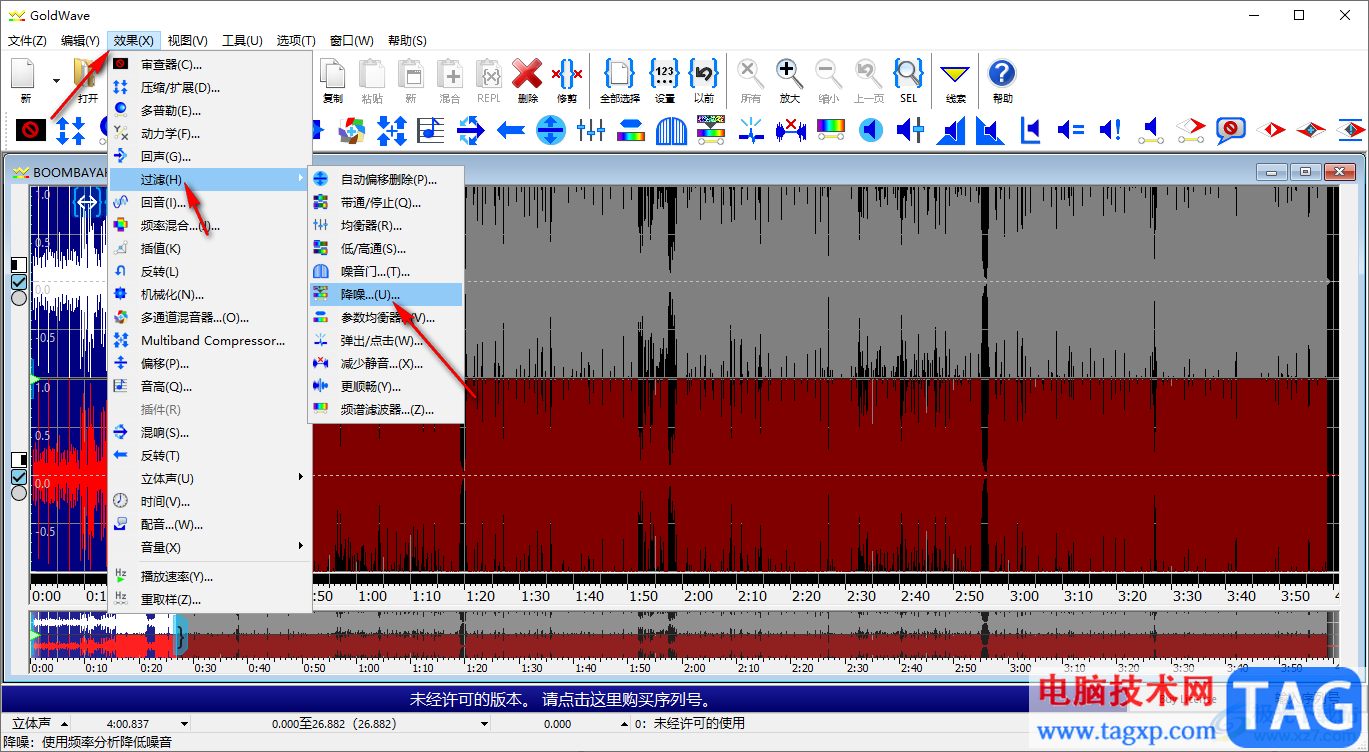Choose Noise Reduction (降噪) from filter submenu
The image size is (1369, 752).
pos(386,295)
